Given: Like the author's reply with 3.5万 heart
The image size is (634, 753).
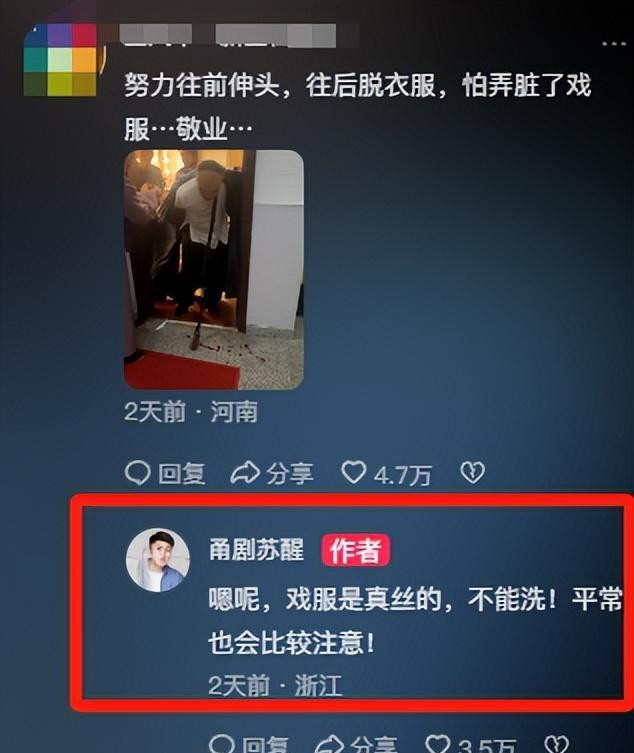Looking at the screenshot, I should (438, 743).
